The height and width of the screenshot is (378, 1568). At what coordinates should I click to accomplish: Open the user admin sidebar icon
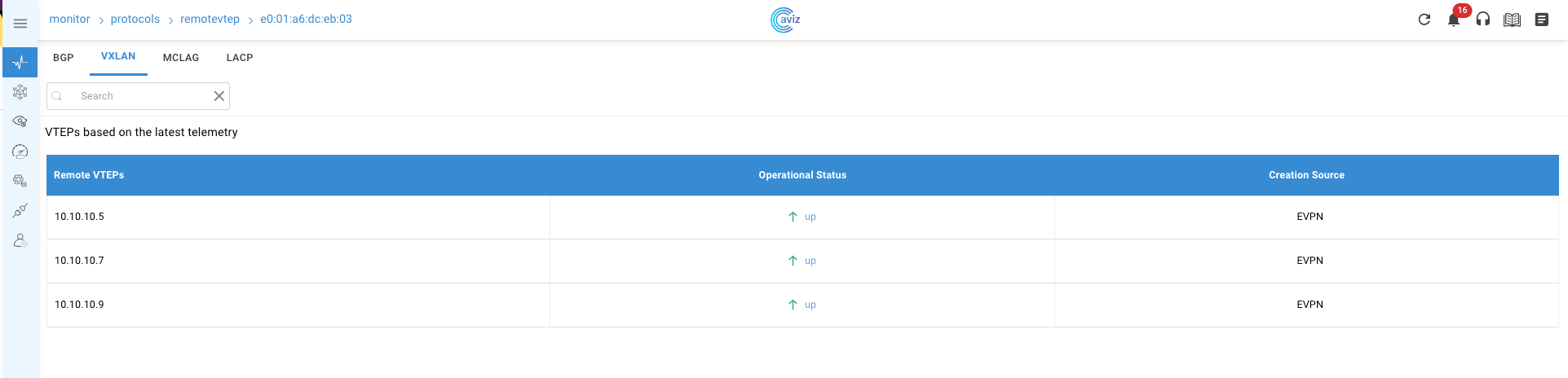click(20, 240)
